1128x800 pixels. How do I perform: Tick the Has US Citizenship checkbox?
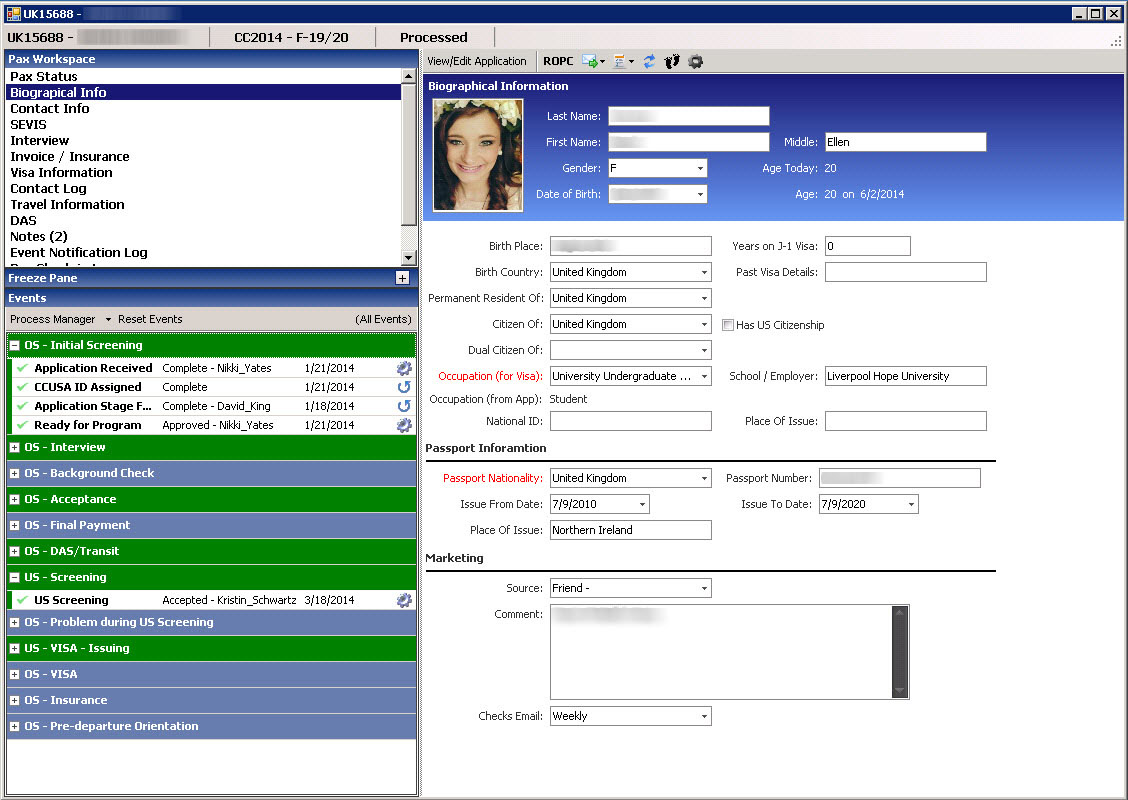pyautogui.click(x=729, y=325)
